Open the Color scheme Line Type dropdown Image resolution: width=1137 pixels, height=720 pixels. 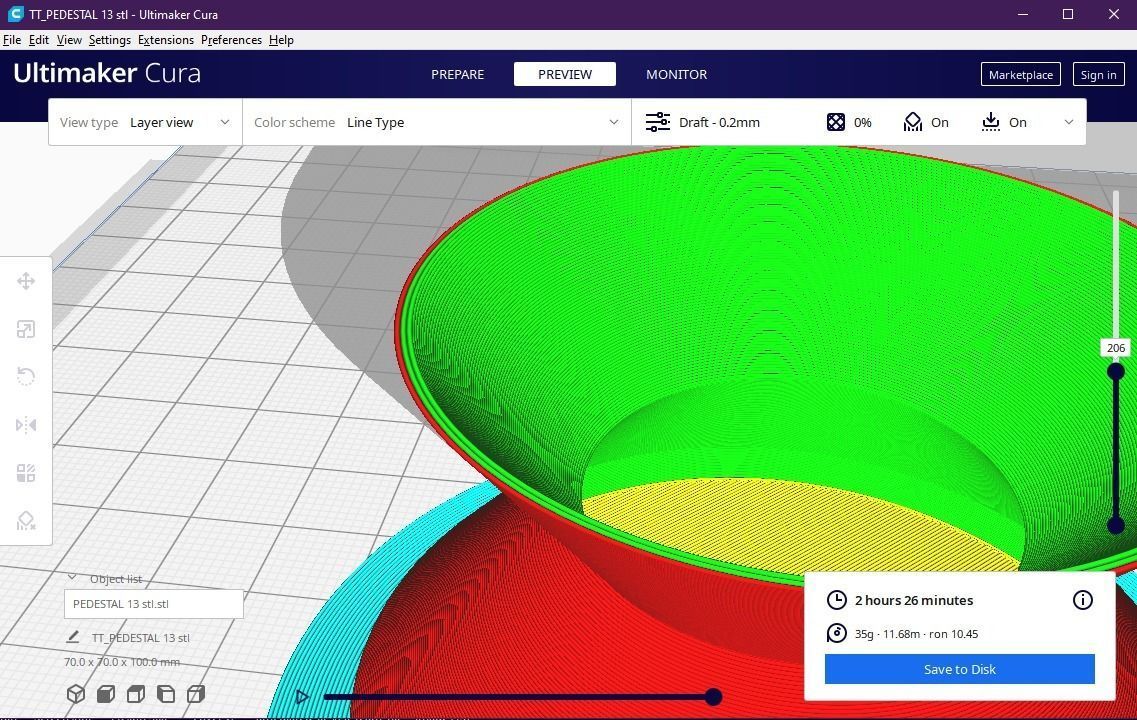(437, 123)
